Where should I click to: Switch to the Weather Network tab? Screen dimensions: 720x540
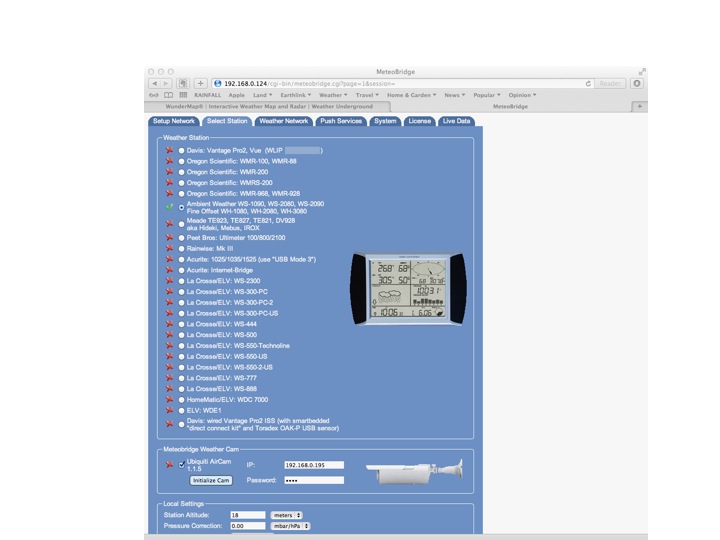click(x=283, y=121)
